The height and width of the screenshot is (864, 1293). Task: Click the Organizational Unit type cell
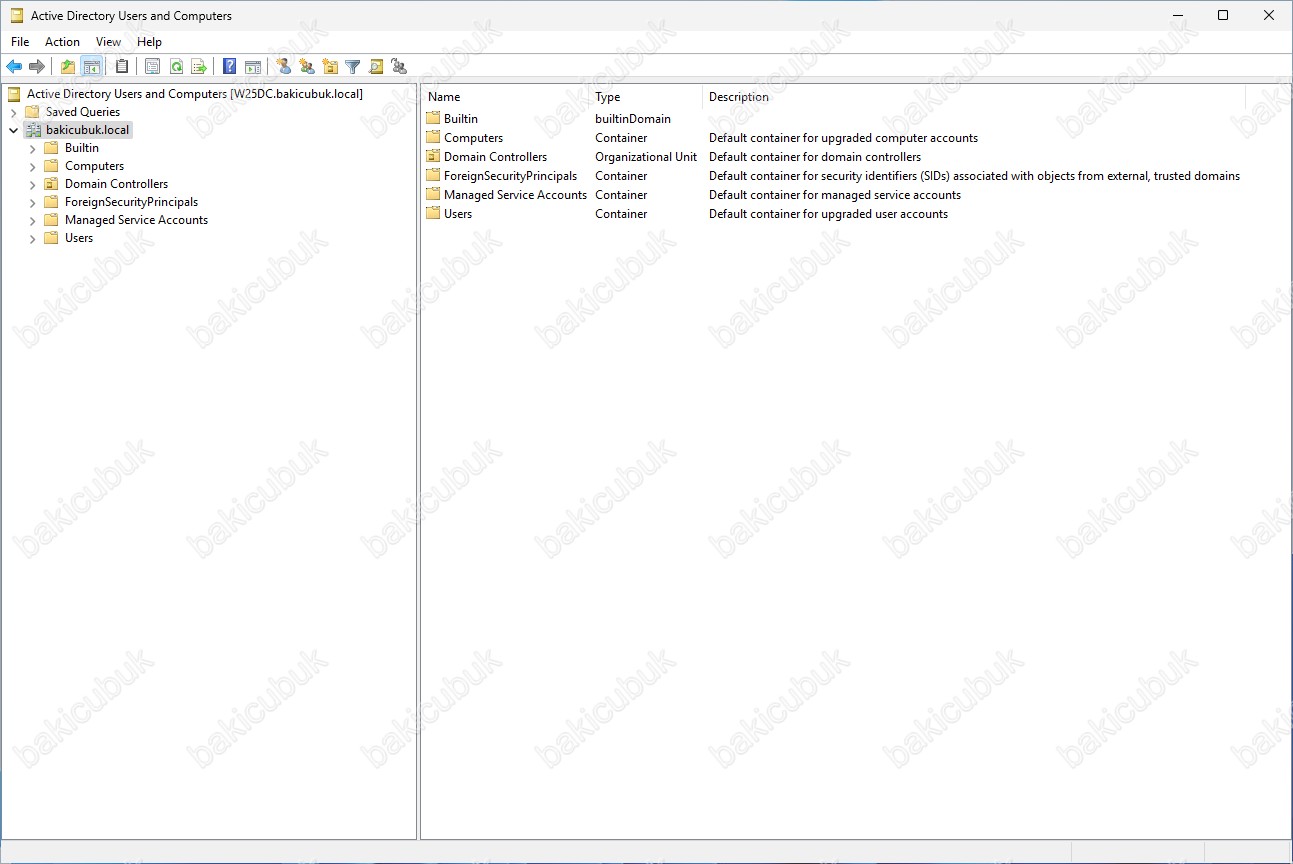tap(646, 157)
